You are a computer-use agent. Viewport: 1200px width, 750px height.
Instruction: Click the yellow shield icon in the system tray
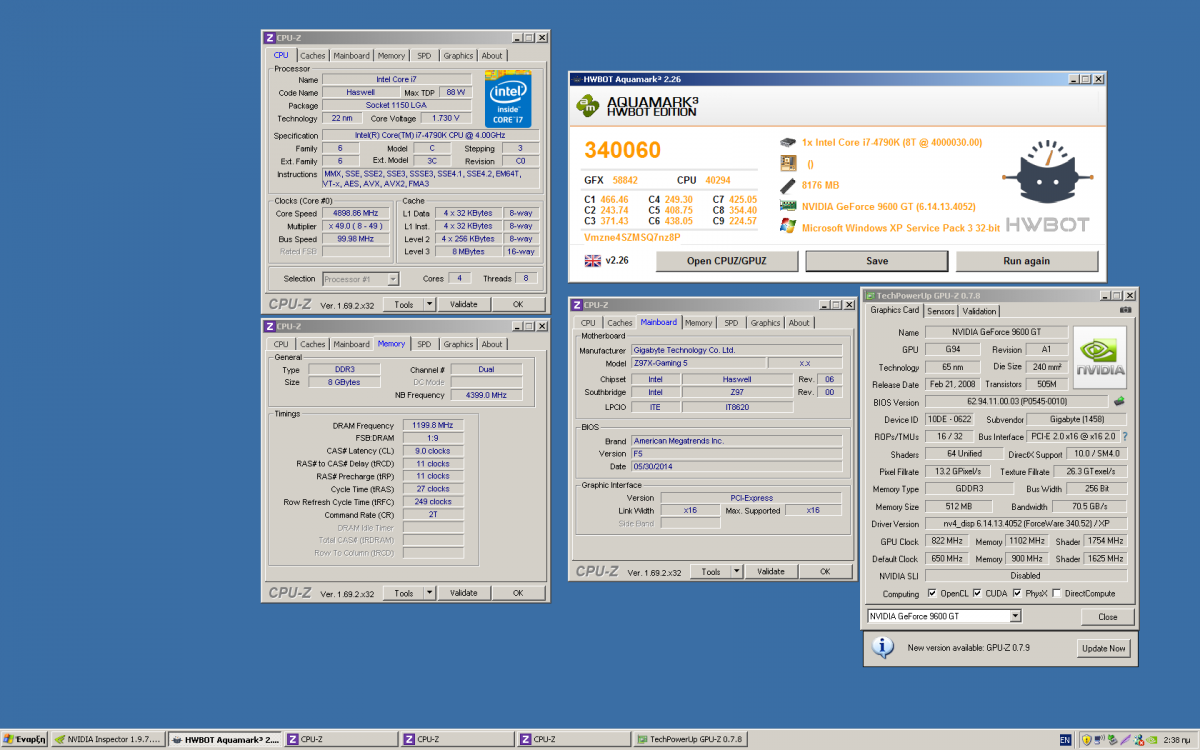pos(1086,740)
